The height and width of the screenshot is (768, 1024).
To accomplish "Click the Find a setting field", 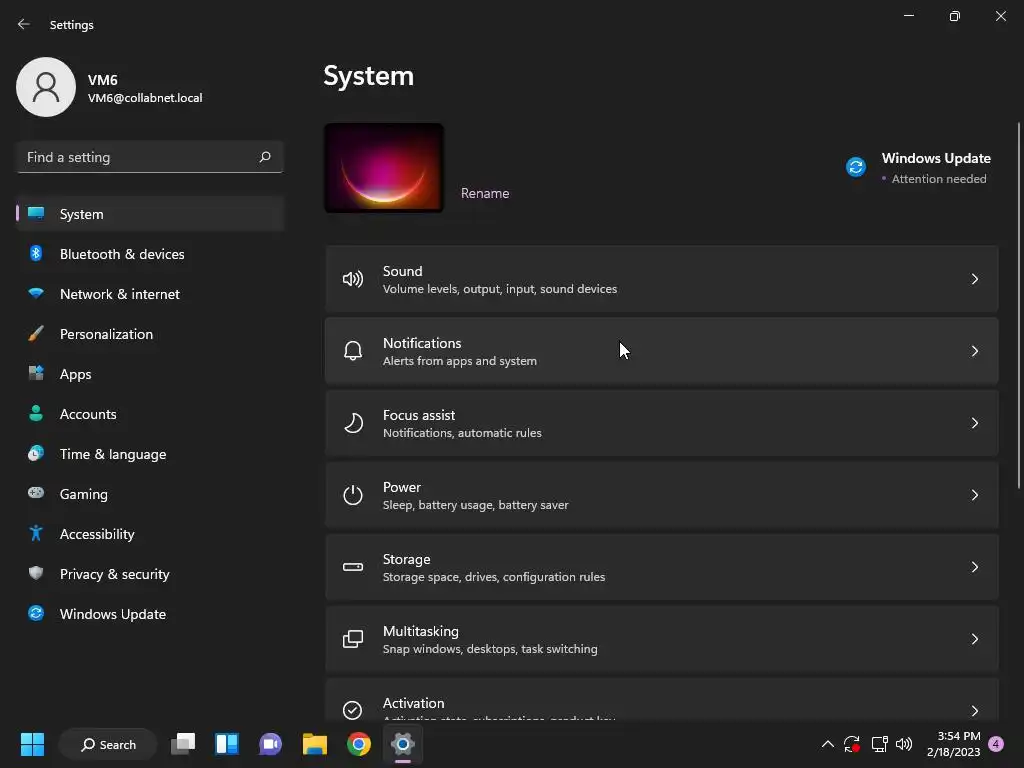I will pos(150,157).
